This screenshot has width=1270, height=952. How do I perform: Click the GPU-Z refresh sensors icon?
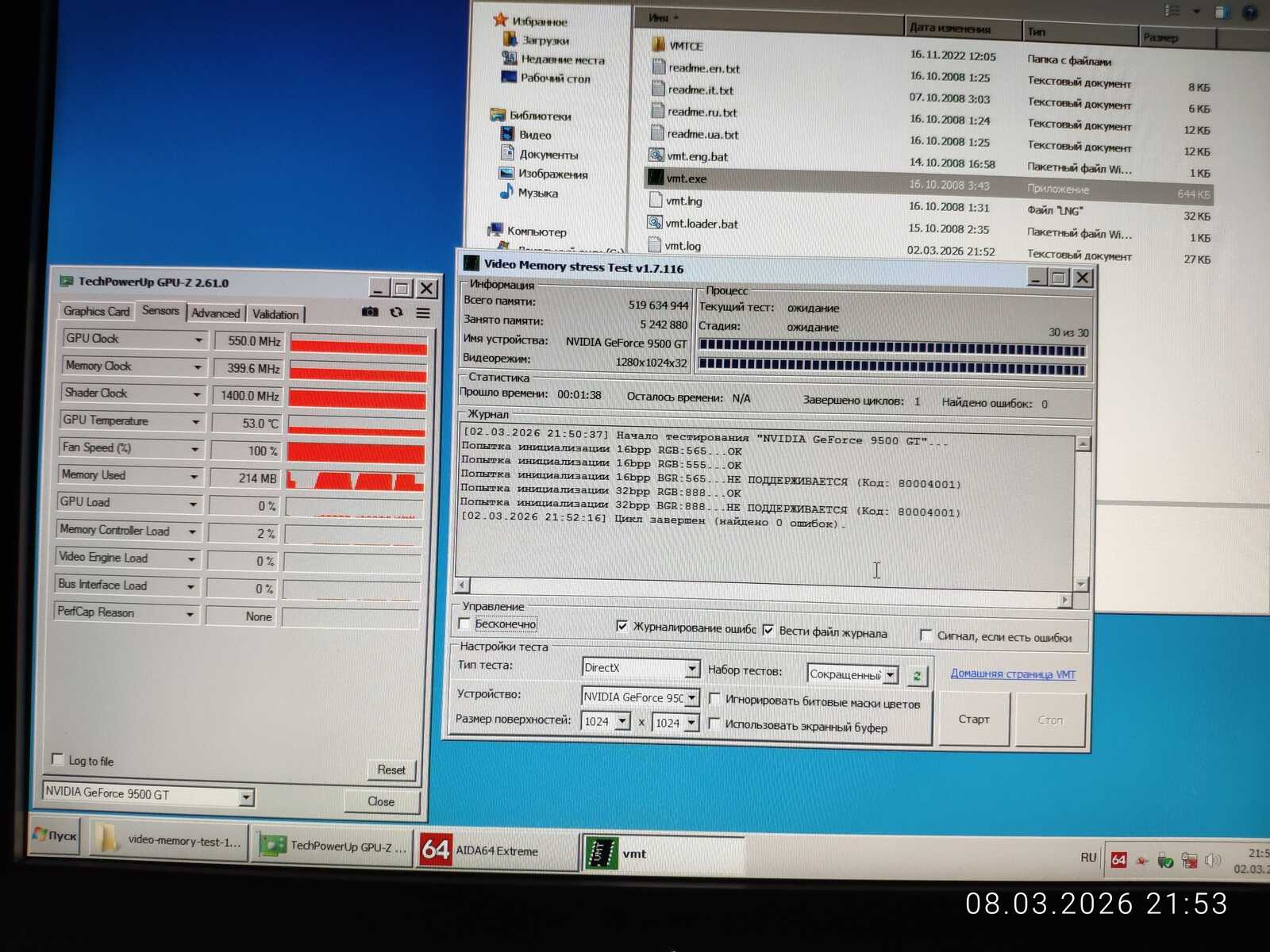pyautogui.click(x=396, y=313)
